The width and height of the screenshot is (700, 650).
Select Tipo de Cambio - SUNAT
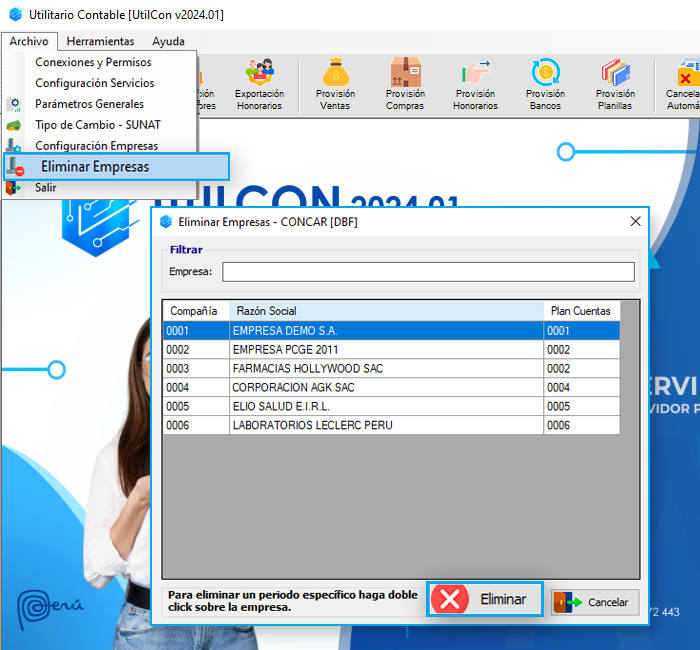tap(98, 125)
